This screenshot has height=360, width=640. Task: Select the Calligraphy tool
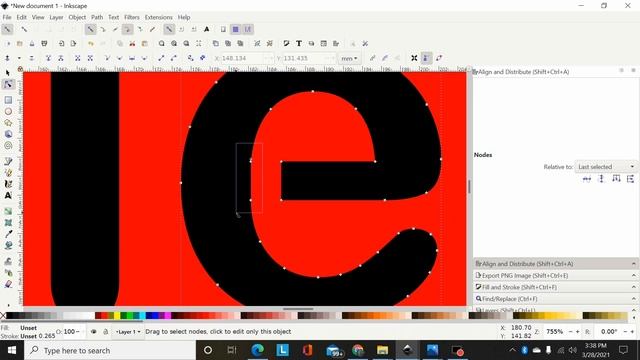8,184
